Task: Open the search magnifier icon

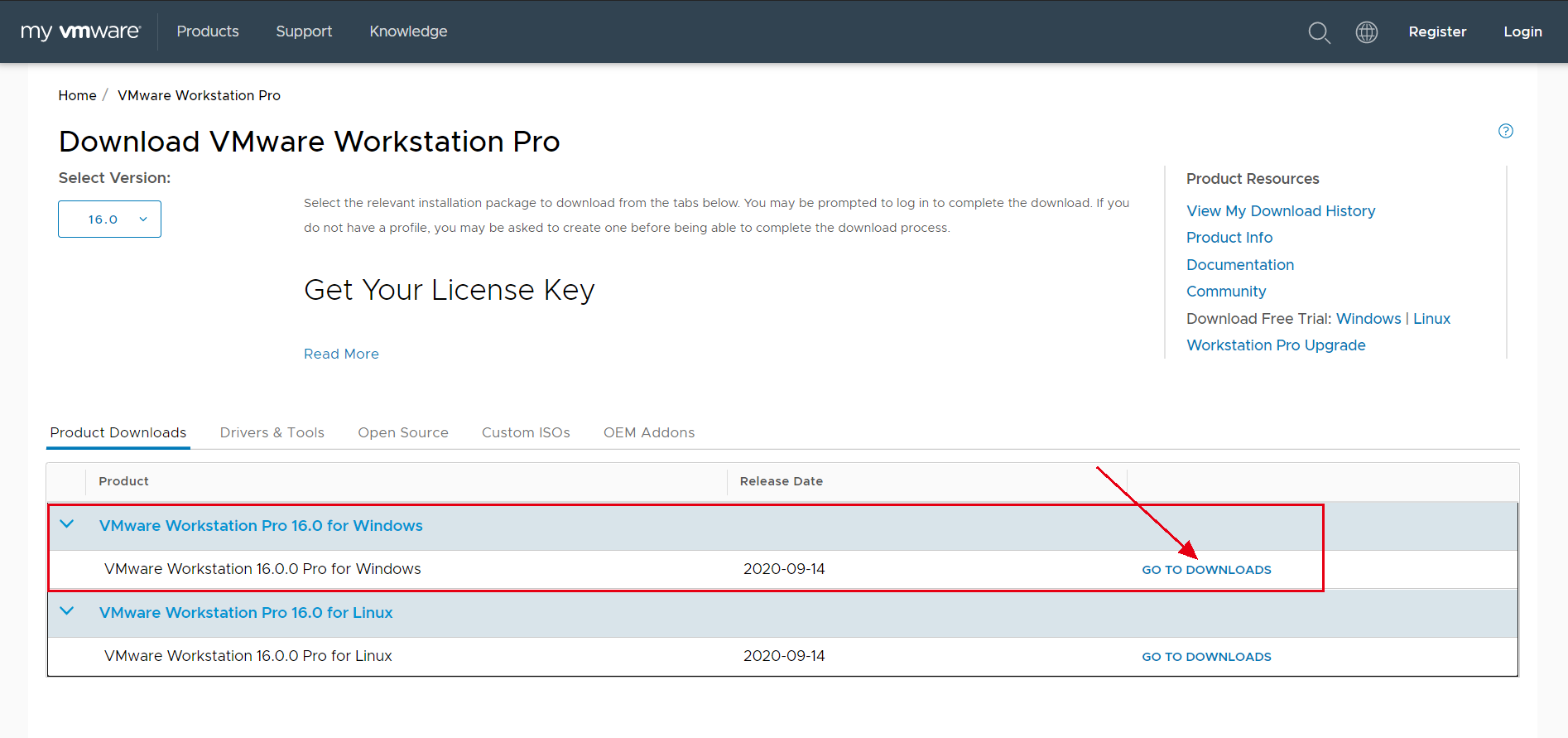Action: (x=1319, y=32)
